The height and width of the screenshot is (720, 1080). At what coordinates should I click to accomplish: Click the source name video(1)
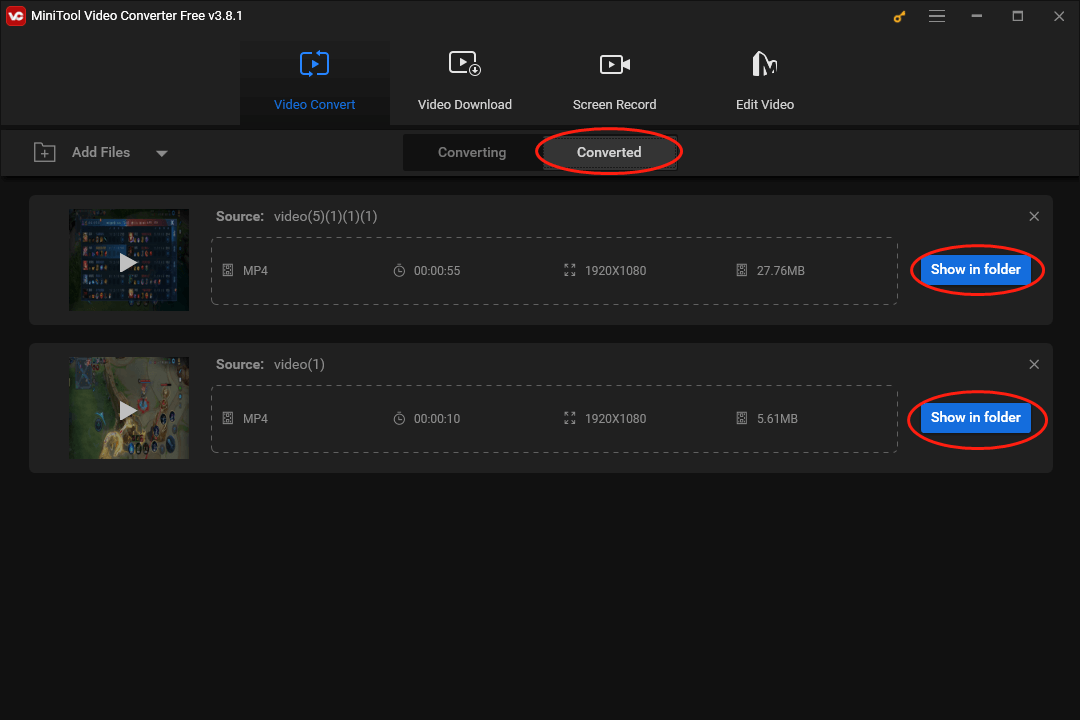tap(299, 364)
